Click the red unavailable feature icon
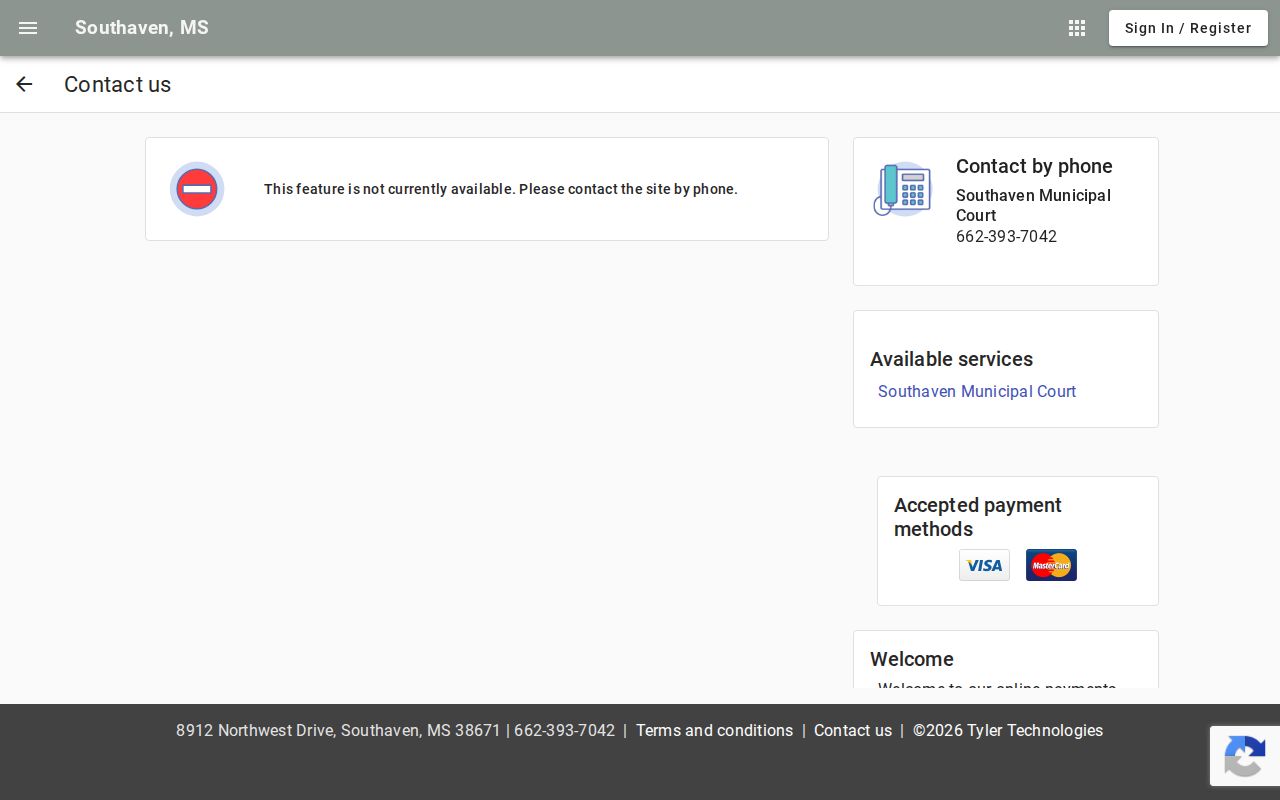Screen dimensions: 1280x800 click(x=197, y=189)
